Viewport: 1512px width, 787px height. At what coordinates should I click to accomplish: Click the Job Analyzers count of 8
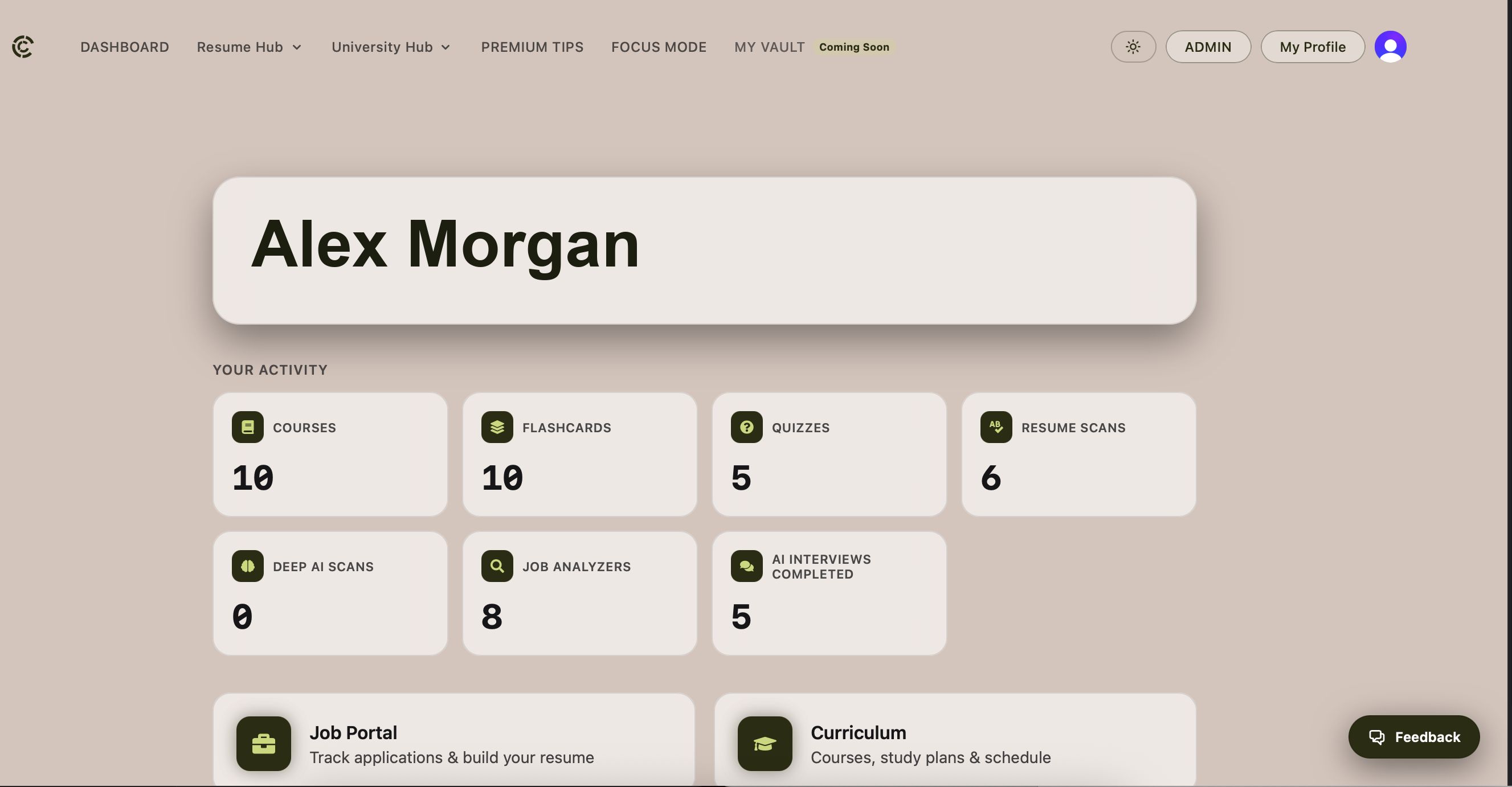pyautogui.click(x=492, y=617)
